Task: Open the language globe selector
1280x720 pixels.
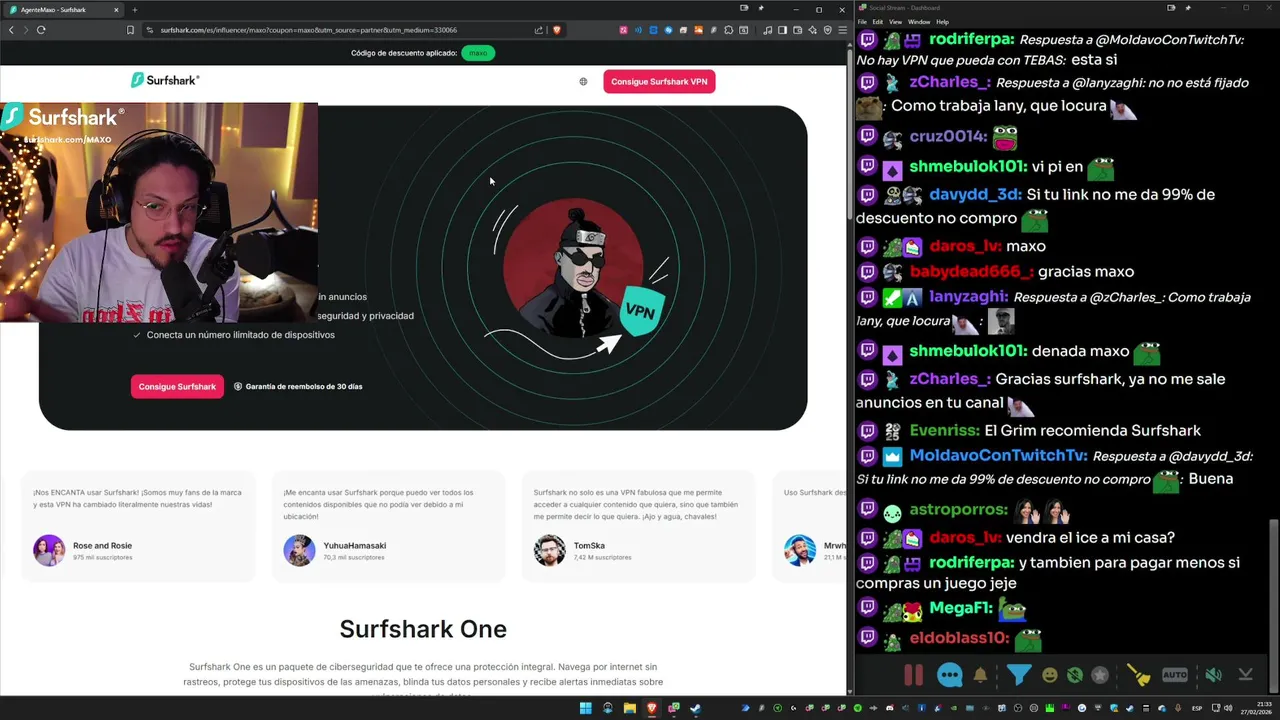Action: point(583,82)
